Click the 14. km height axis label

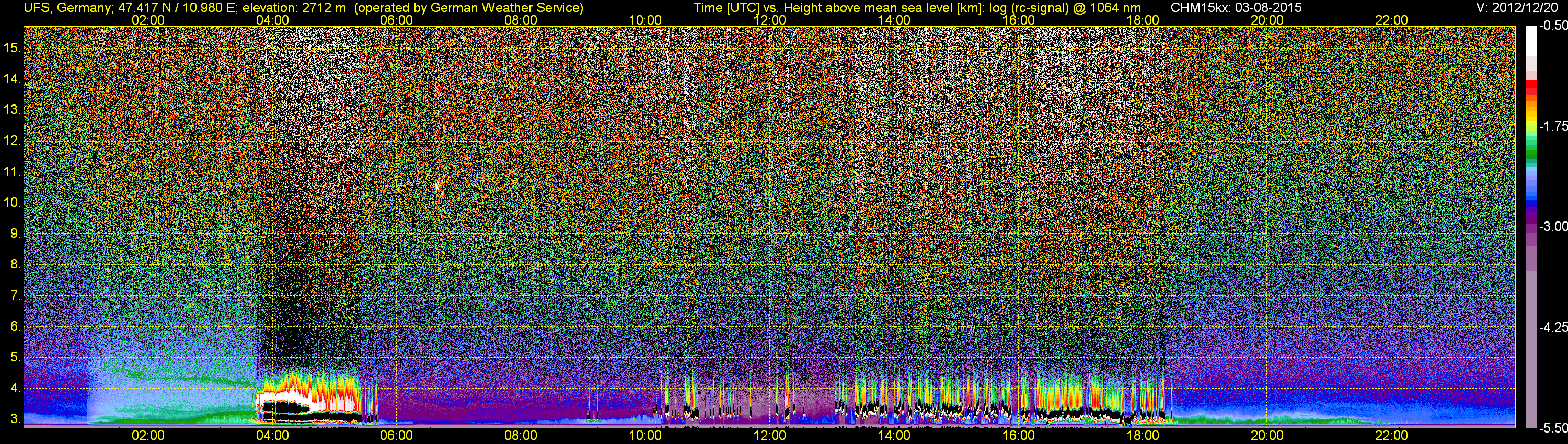[12, 79]
